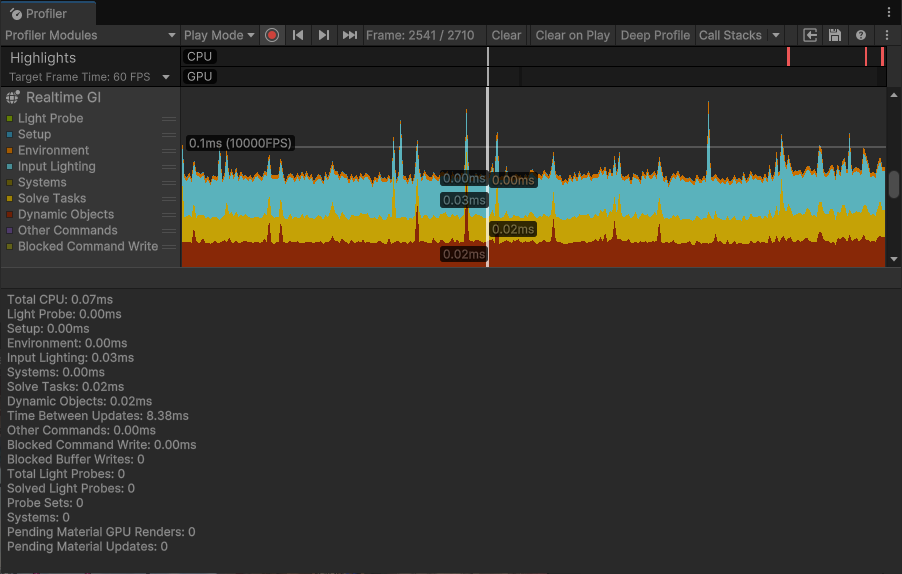Image resolution: width=902 pixels, height=574 pixels.
Task: Toggle Deep Profile mode
Action: (x=655, y=35)
